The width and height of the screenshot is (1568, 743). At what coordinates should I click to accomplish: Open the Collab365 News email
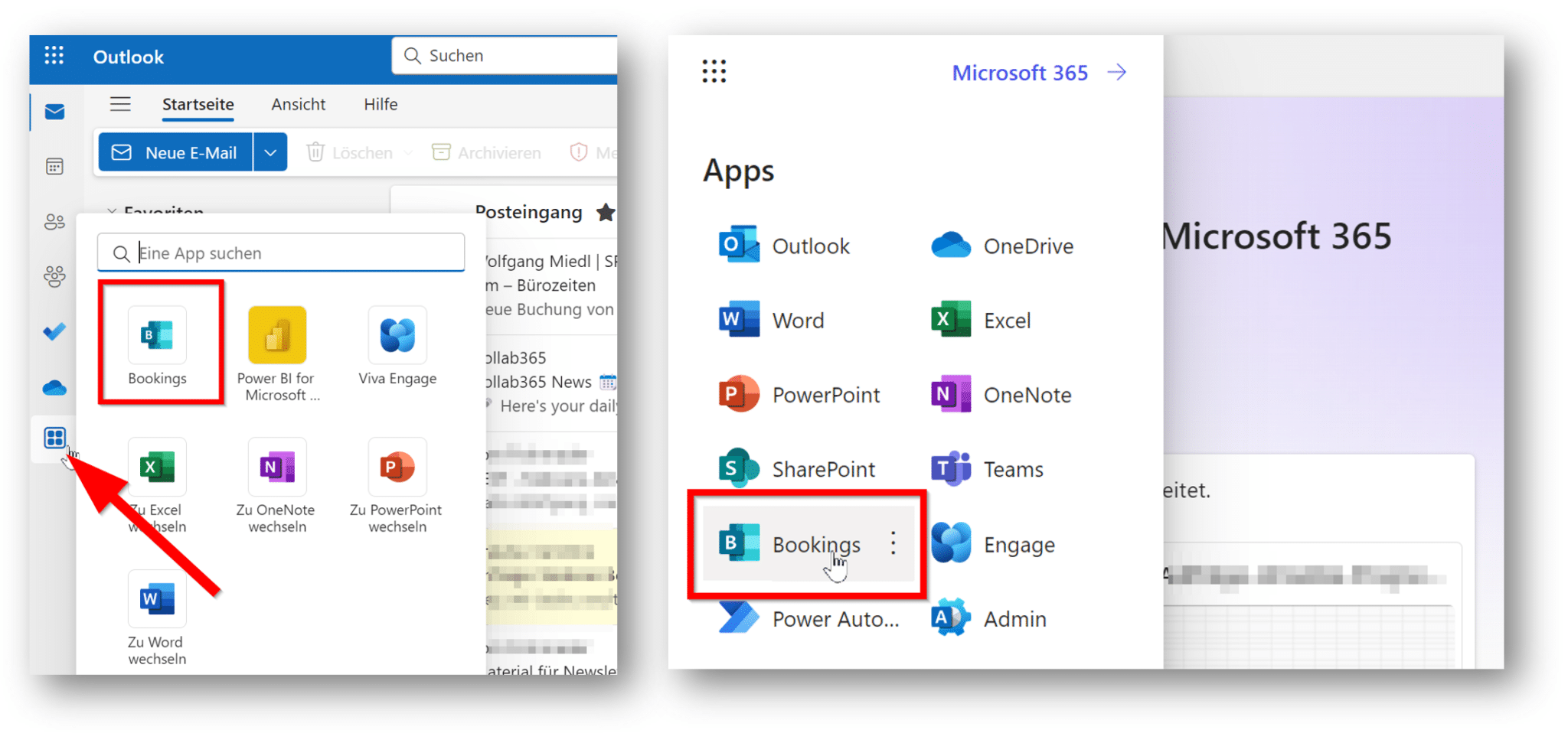pos(551,381)
